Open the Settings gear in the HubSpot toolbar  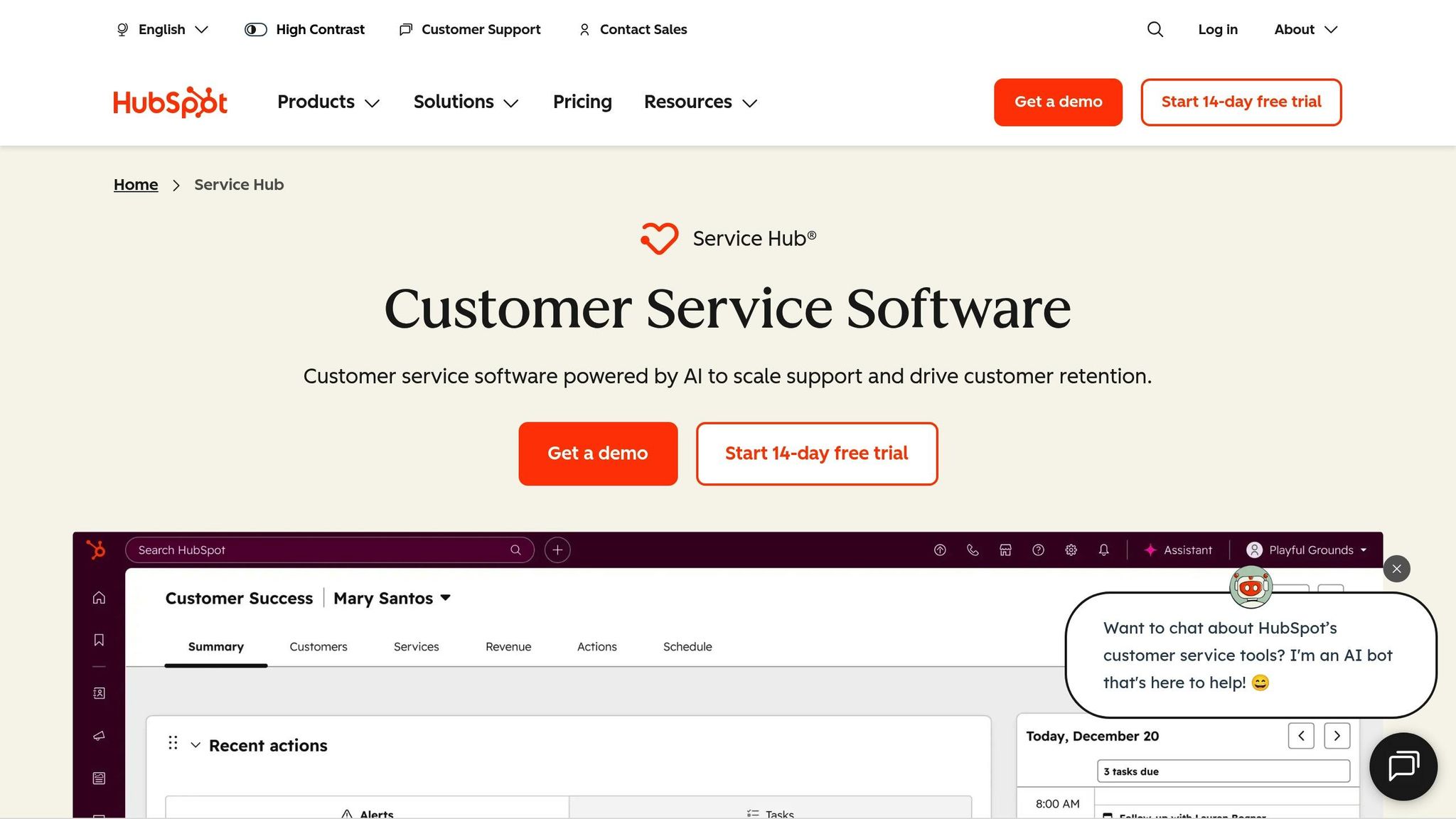pos(1071,550)
